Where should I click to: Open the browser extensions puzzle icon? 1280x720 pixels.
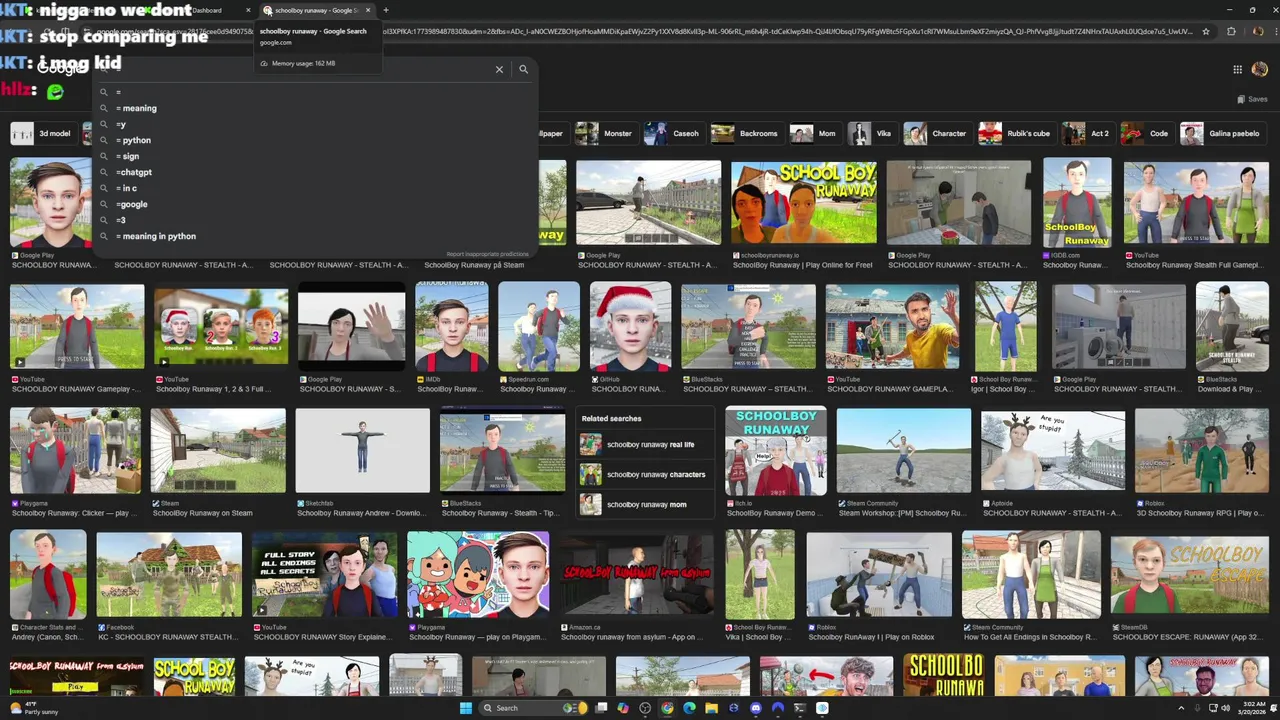(x=1231, y=31)
